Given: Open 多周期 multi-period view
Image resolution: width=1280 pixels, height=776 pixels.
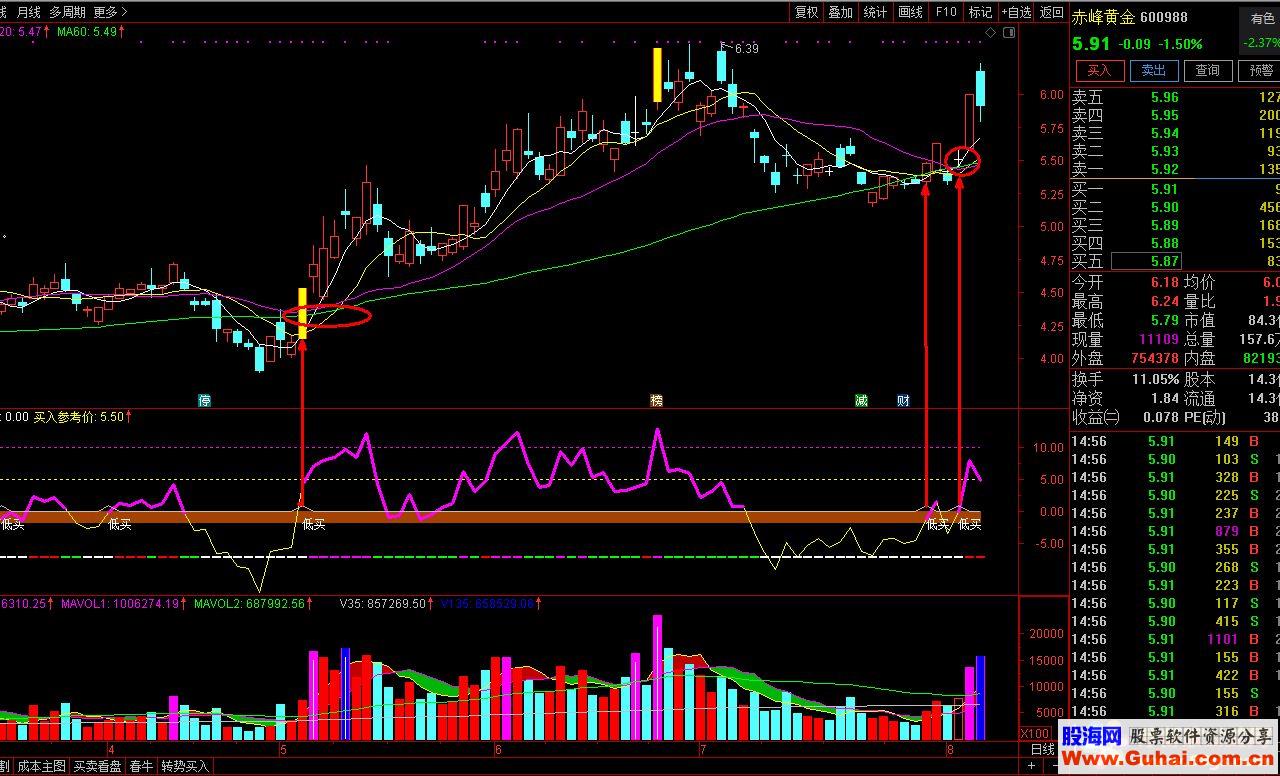Looking at the screenshot, I should tap(67, 12).
